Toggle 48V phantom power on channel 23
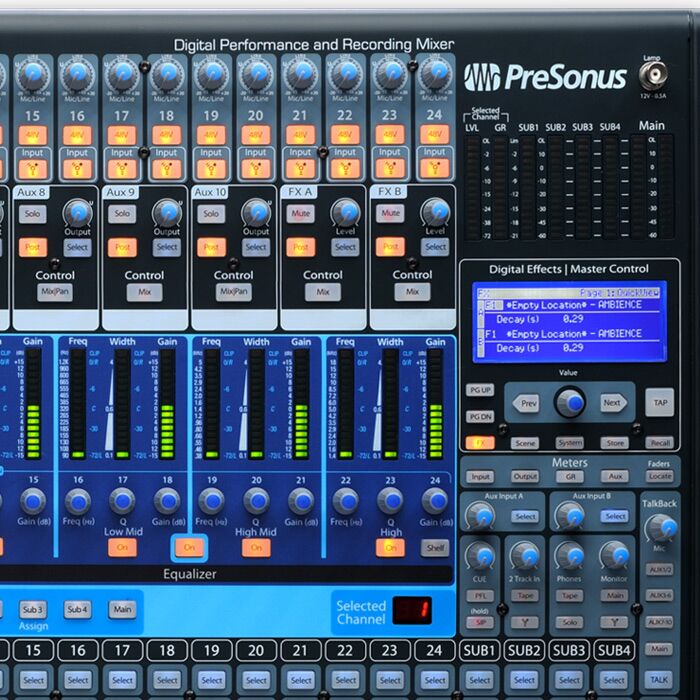This screenshot has width=700, height=700. (390, 134)
